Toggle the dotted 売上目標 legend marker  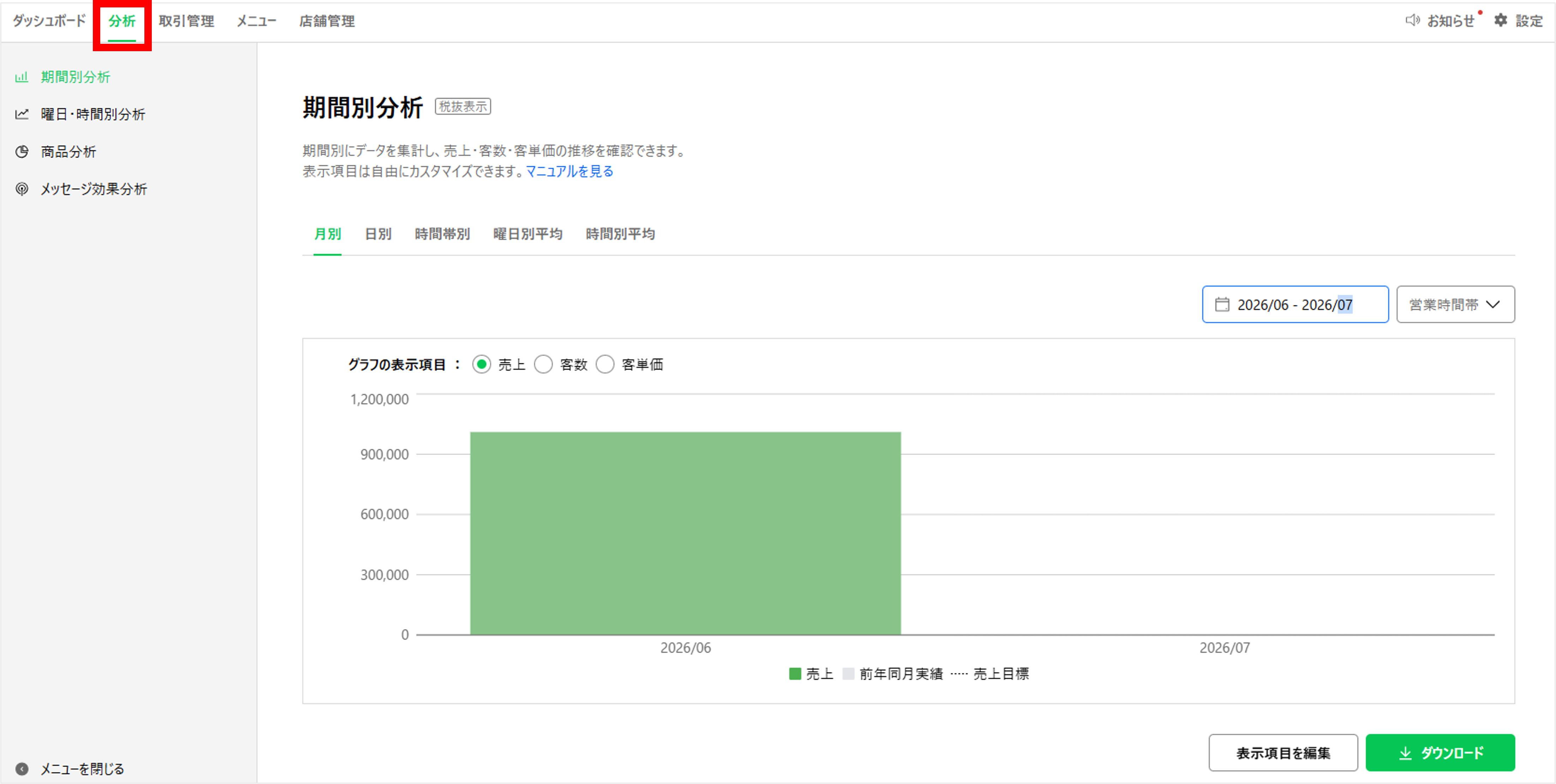coord(959,674)
